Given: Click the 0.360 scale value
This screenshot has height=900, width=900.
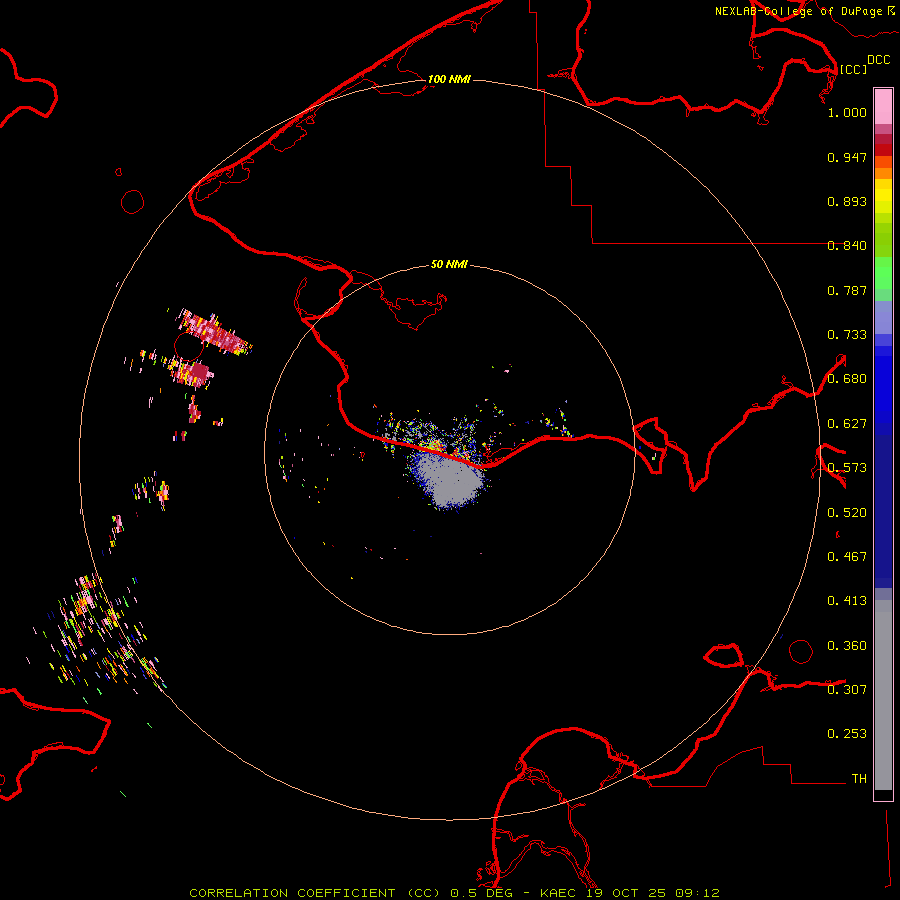Looking at the screenshot, I should pos(847,646).
